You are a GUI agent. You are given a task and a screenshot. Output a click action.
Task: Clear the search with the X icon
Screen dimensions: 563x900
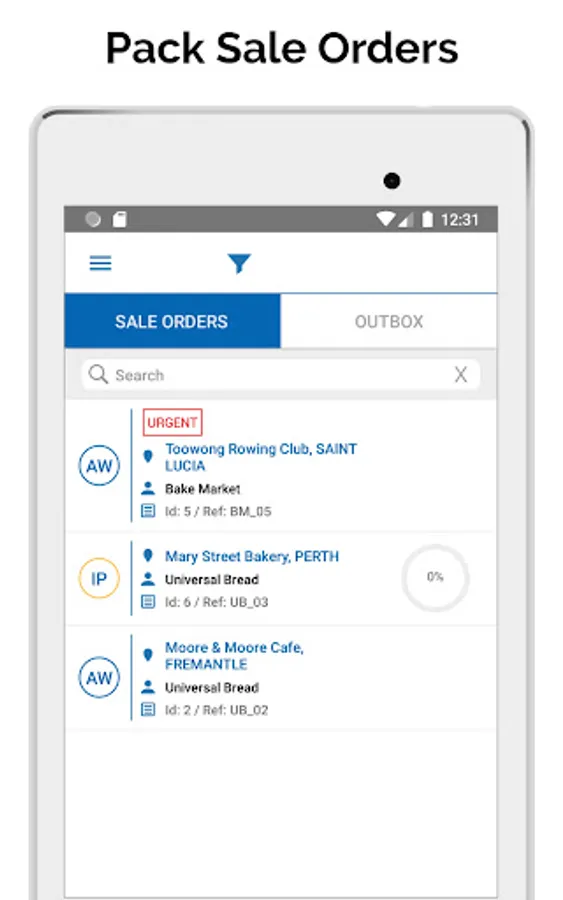click(x=460, y=374)
